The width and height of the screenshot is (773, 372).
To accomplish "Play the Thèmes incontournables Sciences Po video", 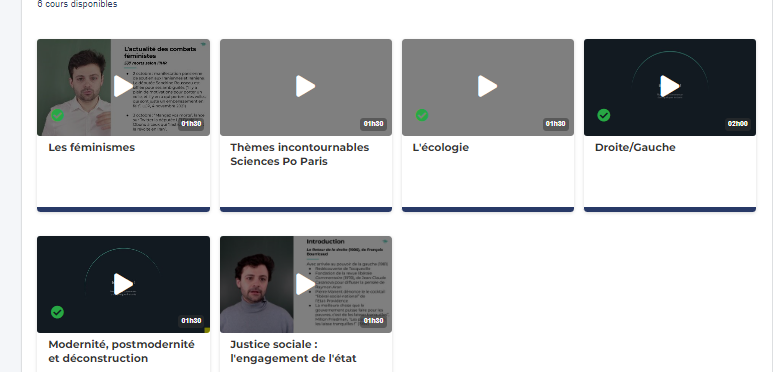I will (x=306, y=87).
